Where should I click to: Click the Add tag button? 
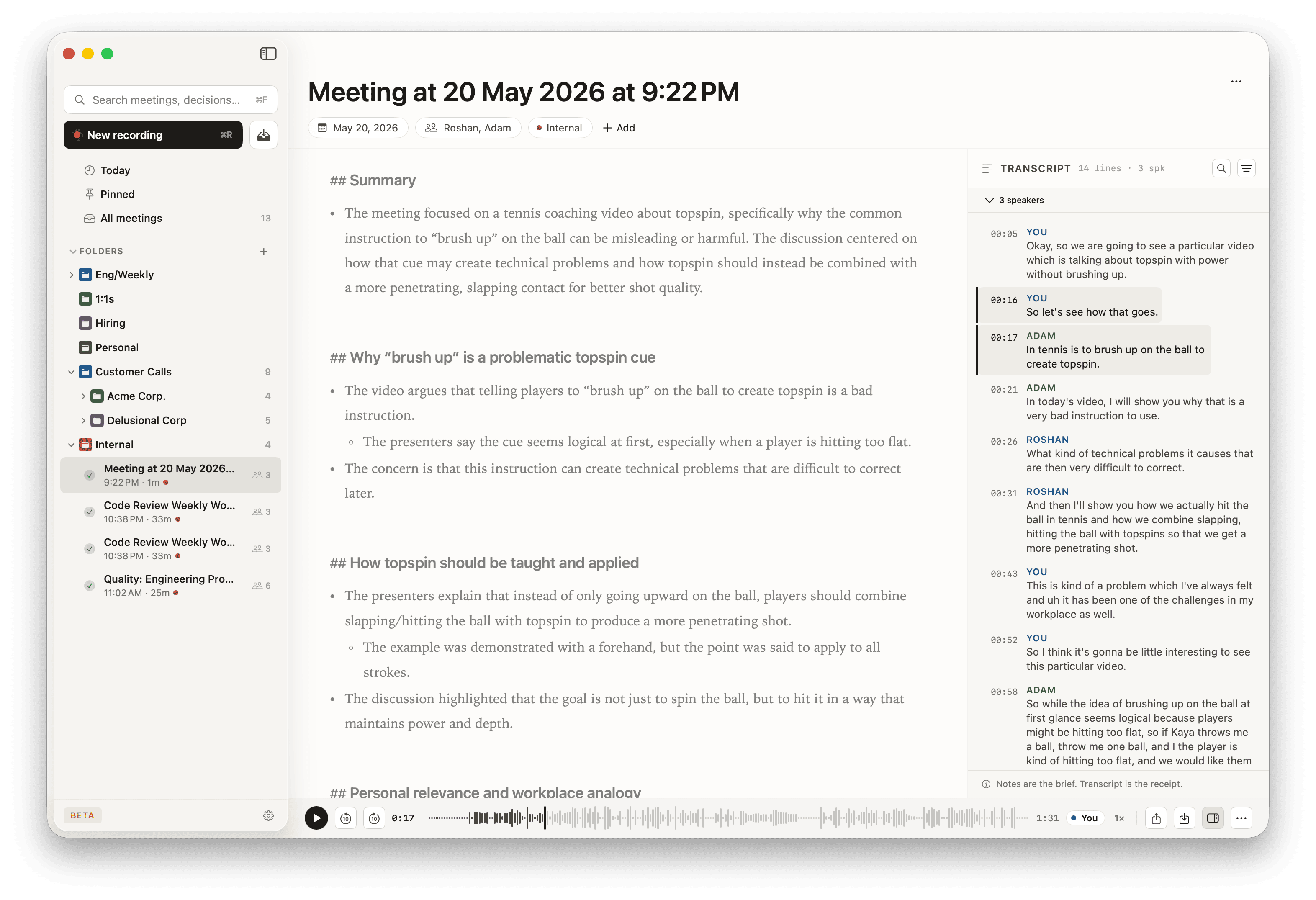pos(618,128)
